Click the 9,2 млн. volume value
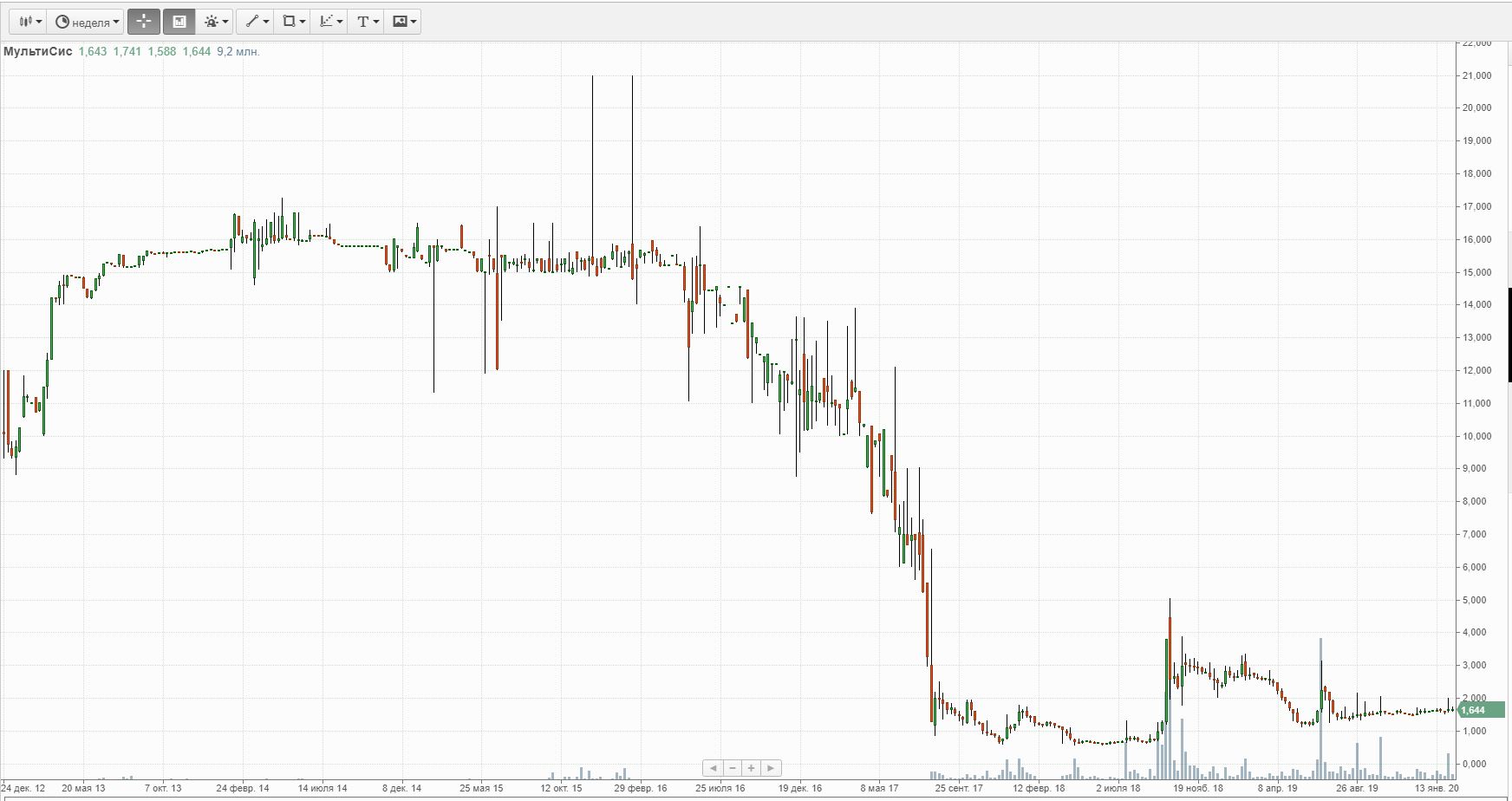 point(238,52)
